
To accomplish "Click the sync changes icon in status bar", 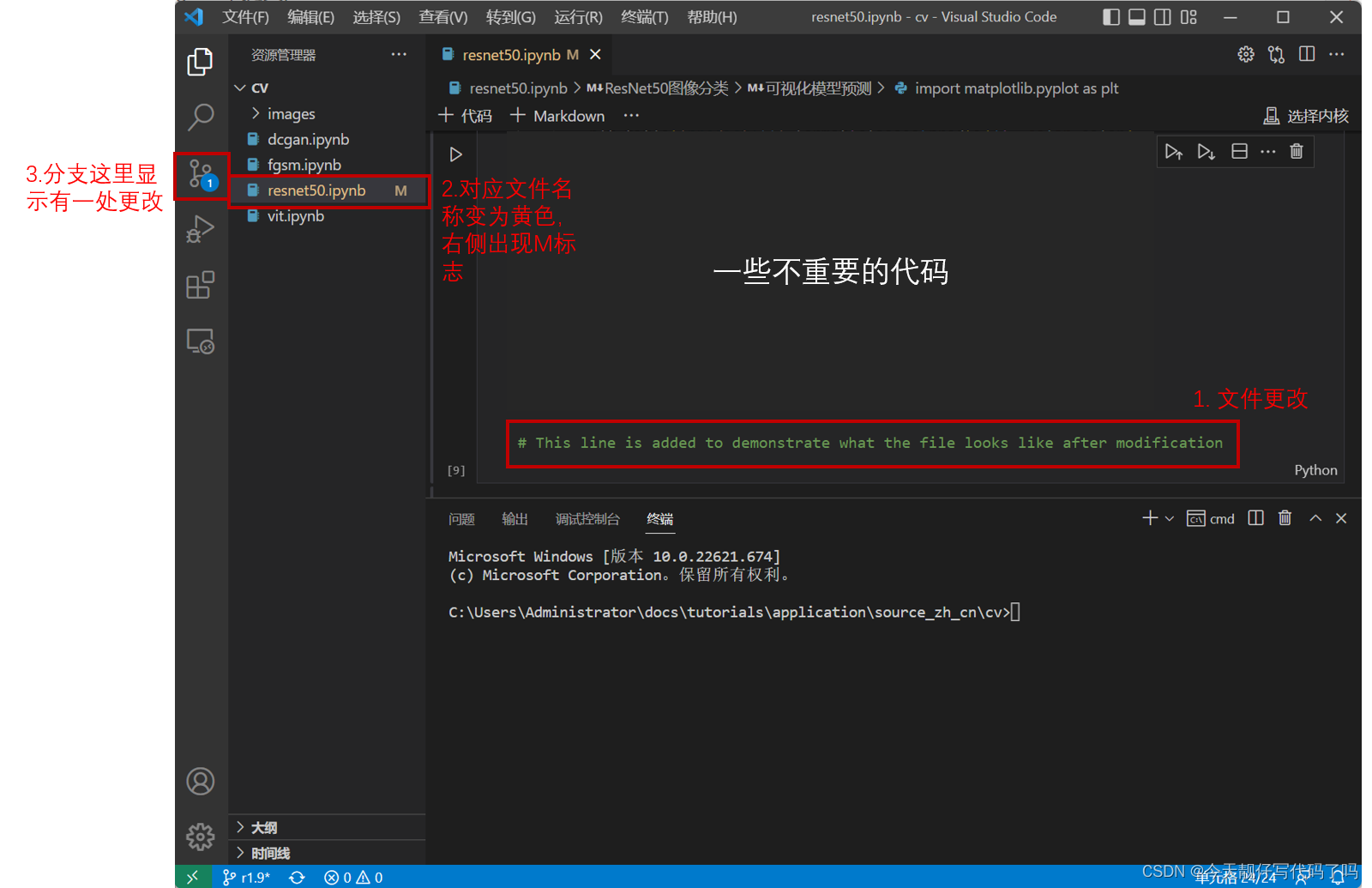I will (297, 877).
